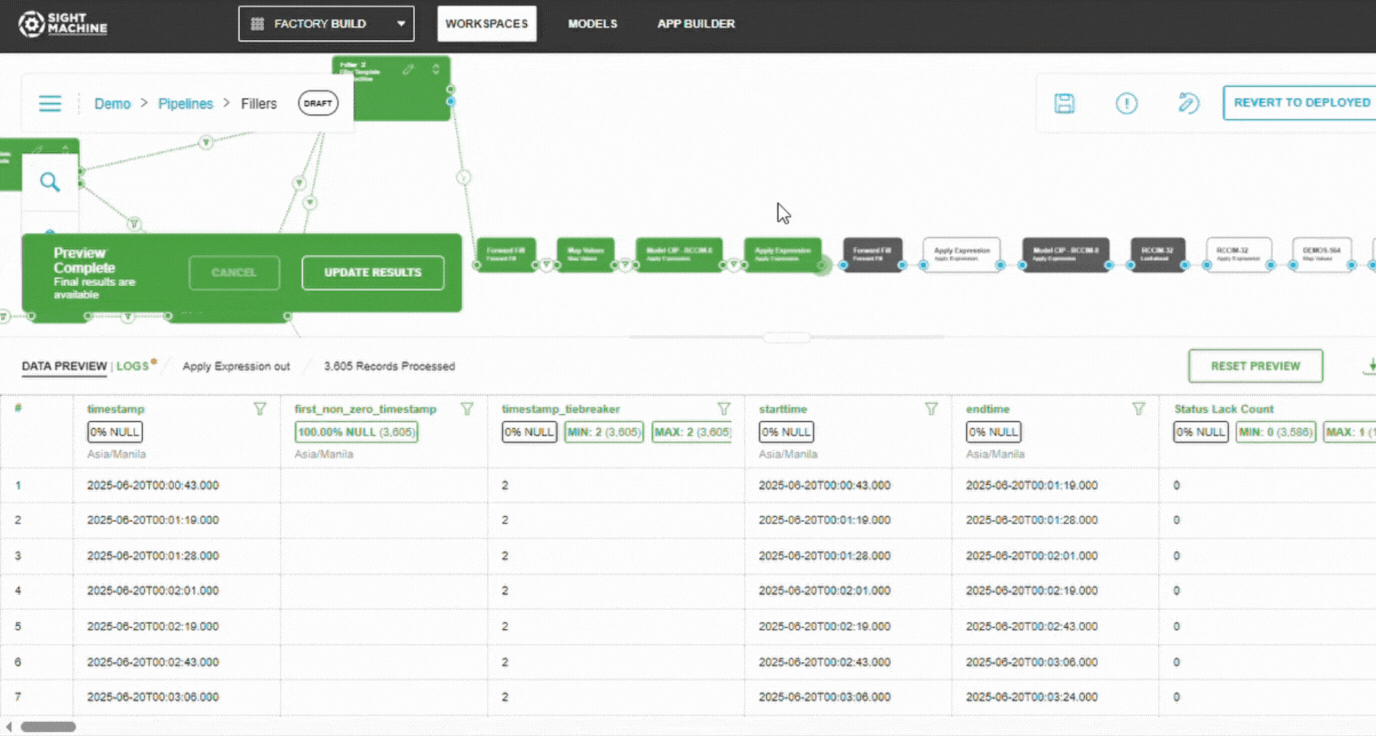Open the Models tab
This screenshot has width=1376, height=736.
(593, 24)
